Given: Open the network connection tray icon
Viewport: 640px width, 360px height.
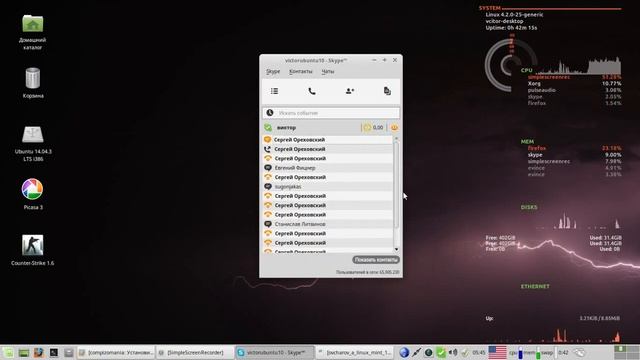Looking at the screenshot, I should pos(416,352).
